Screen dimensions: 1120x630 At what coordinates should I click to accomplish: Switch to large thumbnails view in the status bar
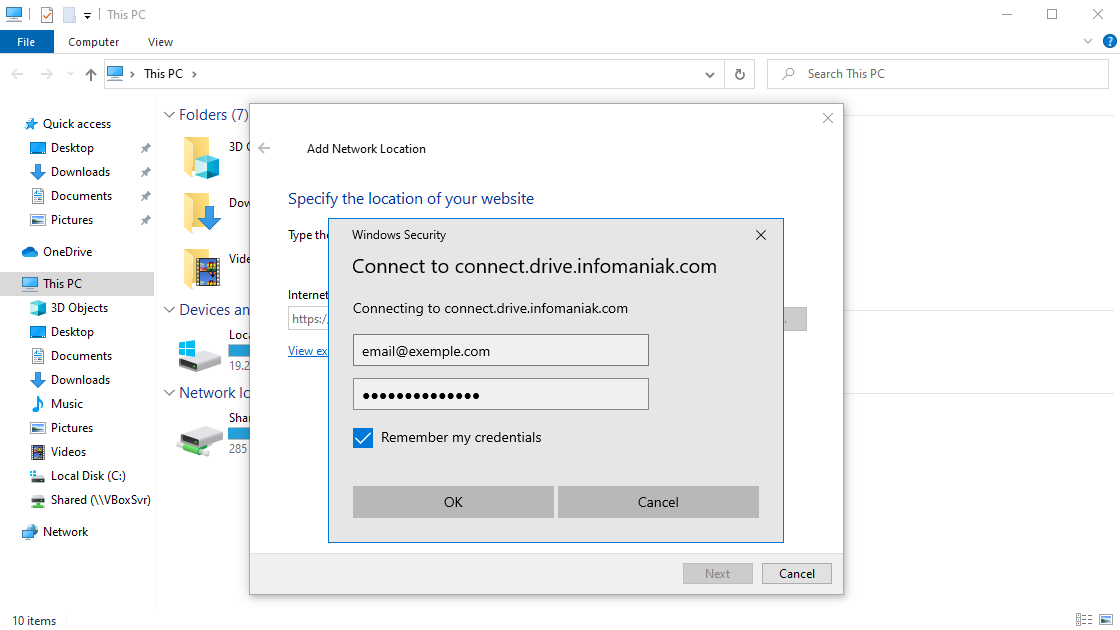click(x=1104, y=620)
